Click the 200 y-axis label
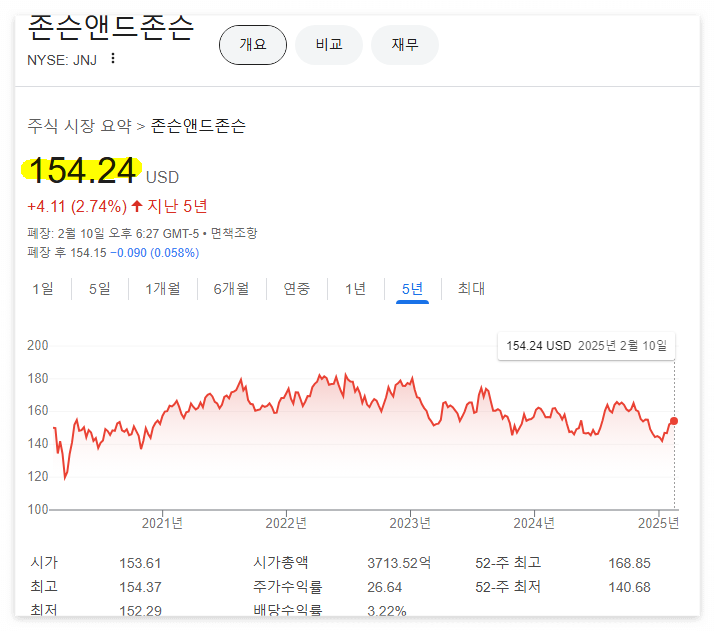Image resolution: width=715 pixels, height=631 pixels. (37, 346)
